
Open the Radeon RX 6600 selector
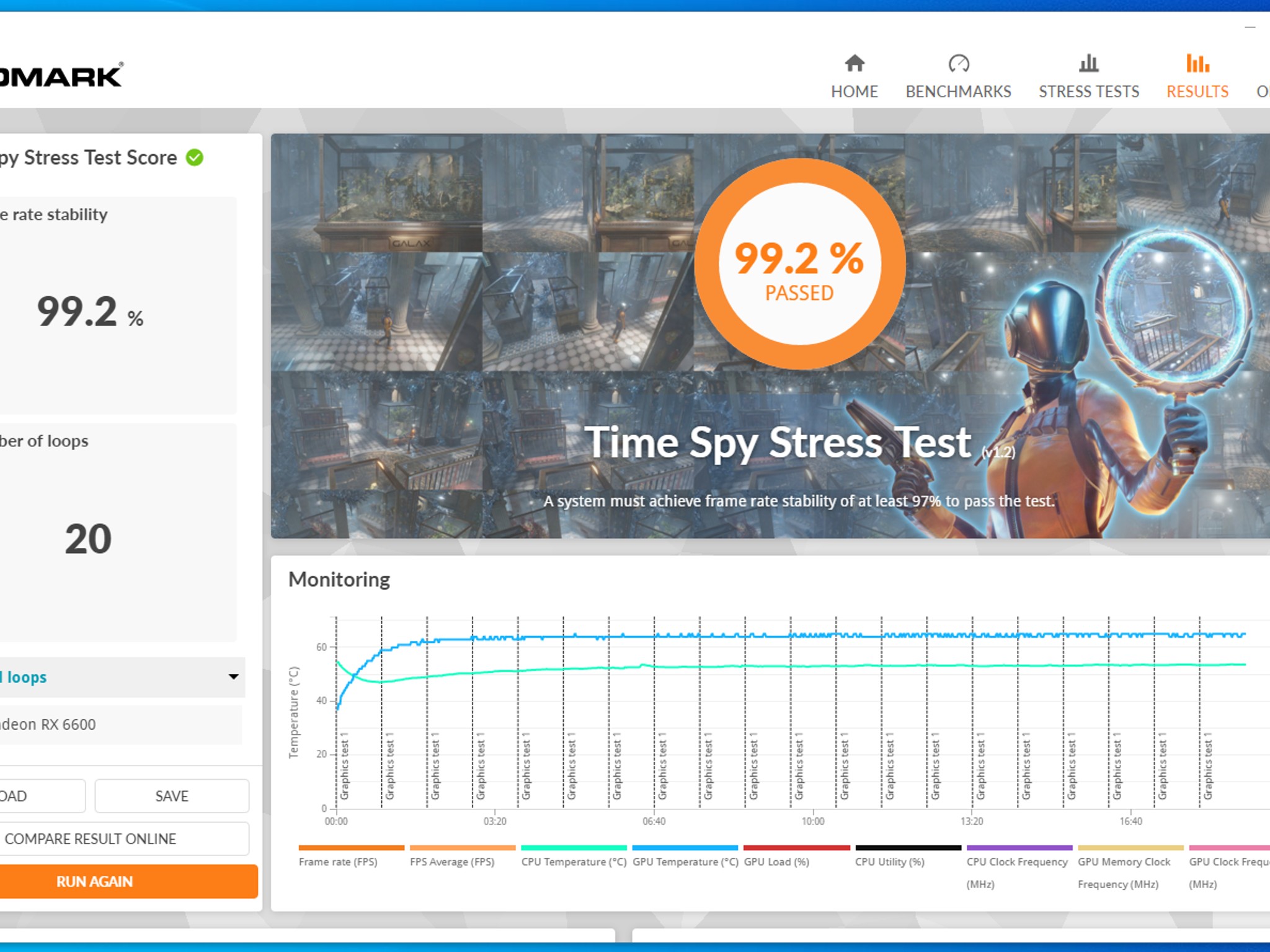tap(118, 725)
